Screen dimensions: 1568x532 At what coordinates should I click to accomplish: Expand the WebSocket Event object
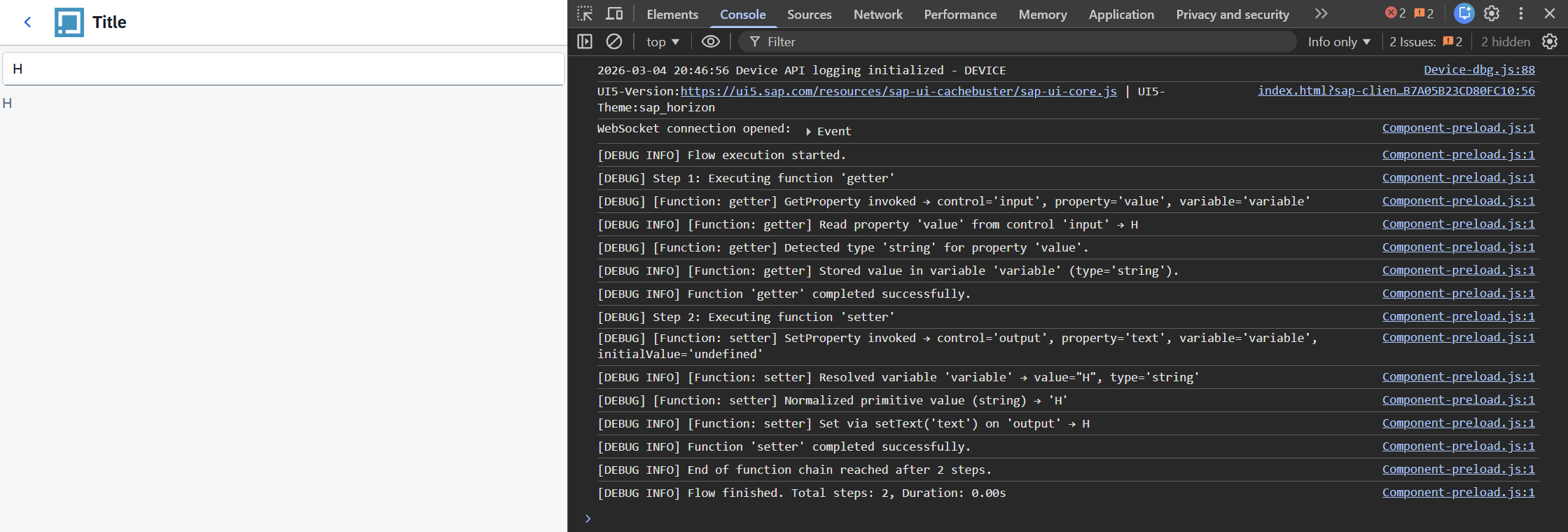pyautogui.click(x=809, y=131)
